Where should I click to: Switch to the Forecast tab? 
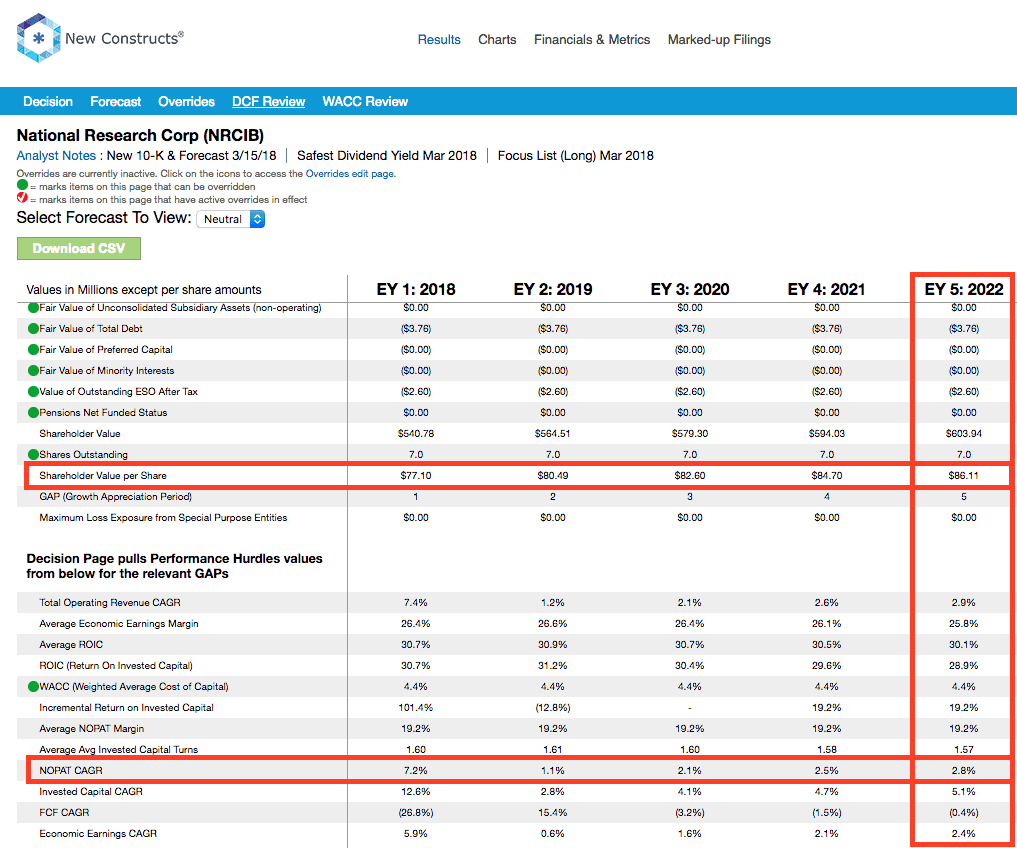tap(115, 102)
